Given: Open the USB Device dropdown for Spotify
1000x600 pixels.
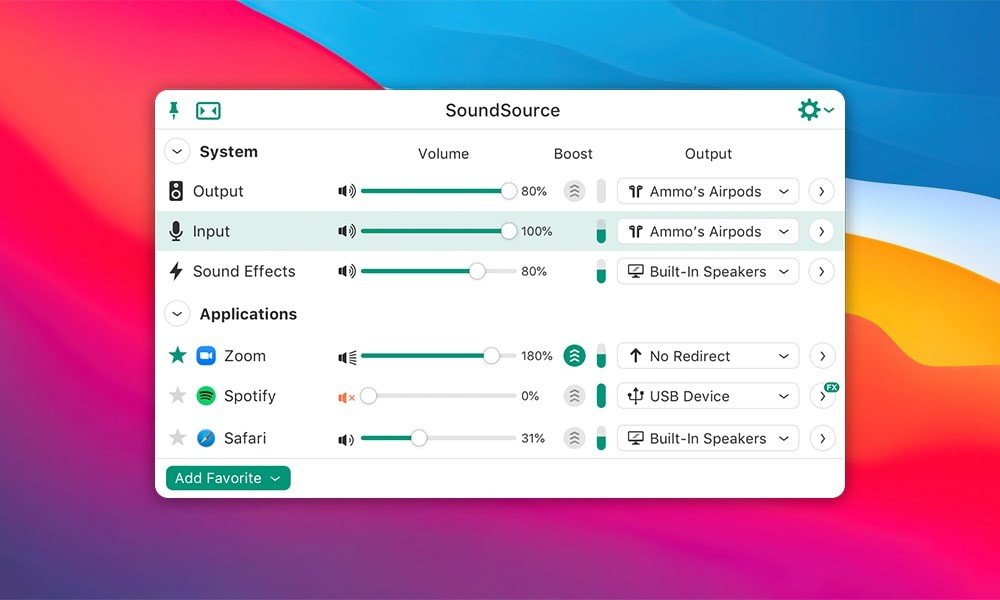Looking at the screenshot, I should [707, 396].
